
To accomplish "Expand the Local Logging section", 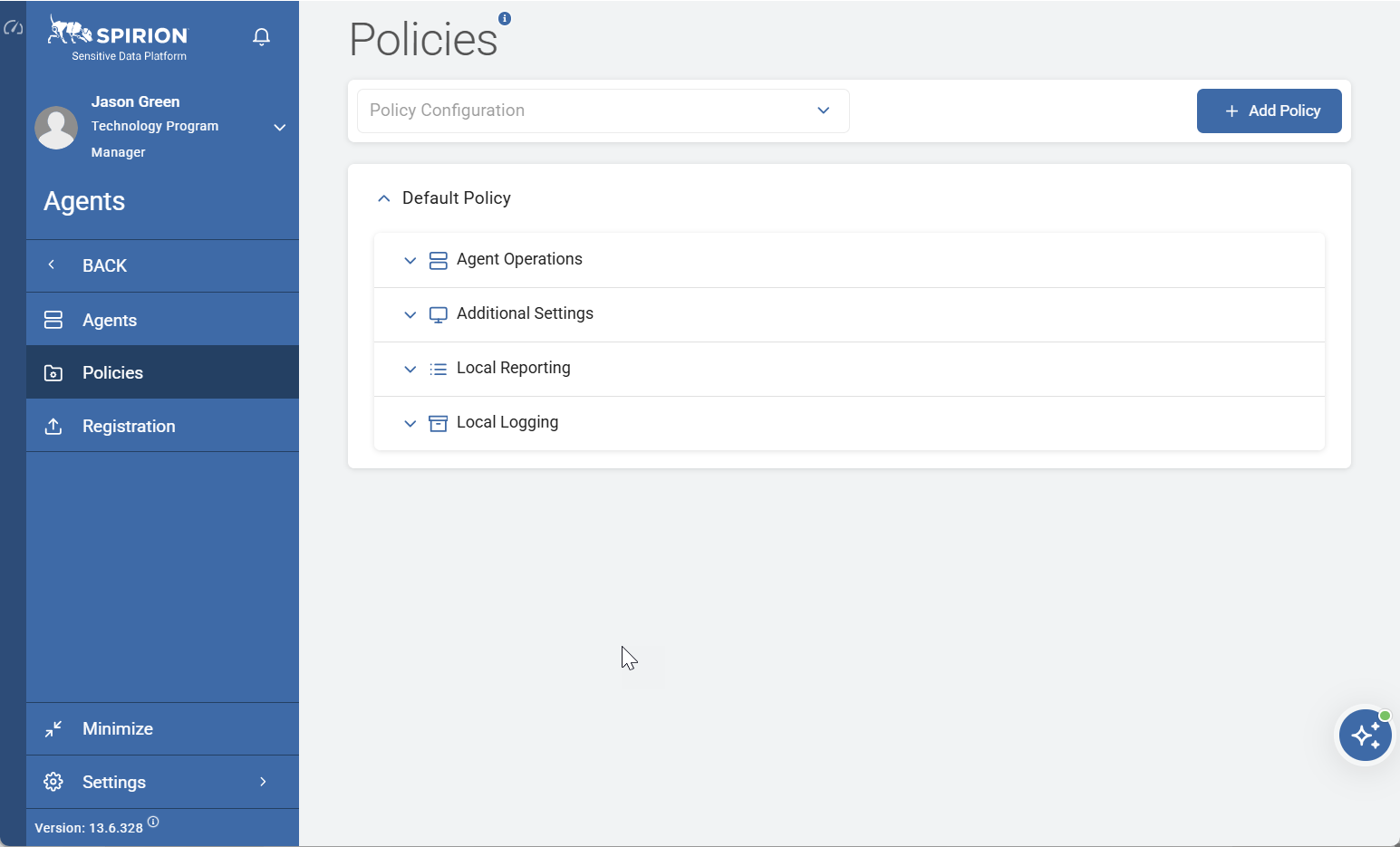I will pos(410,423).
